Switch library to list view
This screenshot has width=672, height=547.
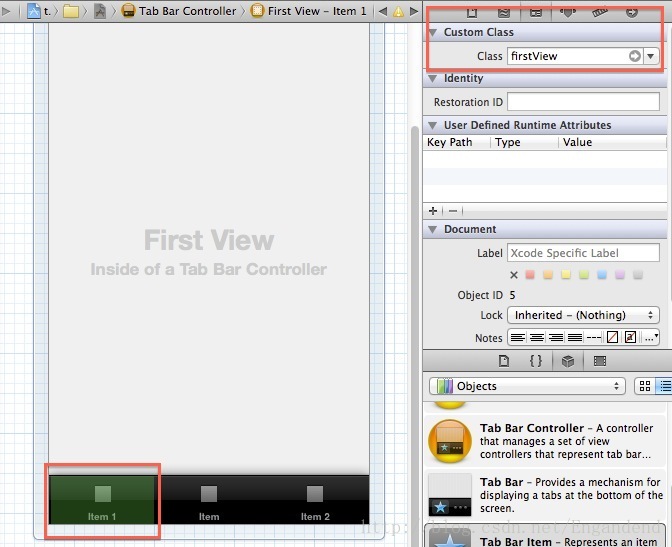664,386
